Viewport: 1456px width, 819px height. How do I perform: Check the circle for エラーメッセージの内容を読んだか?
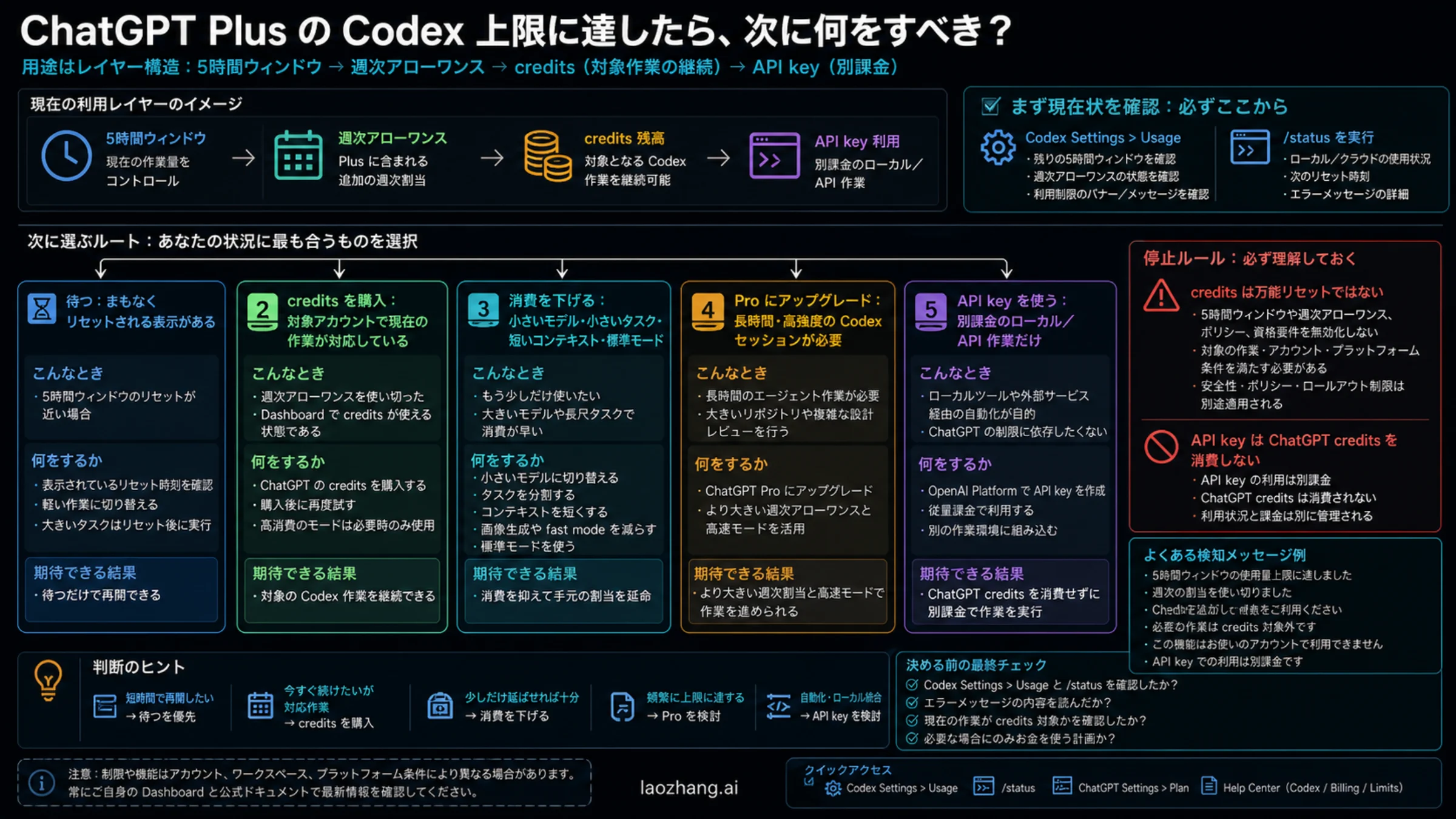pos(911,703)
